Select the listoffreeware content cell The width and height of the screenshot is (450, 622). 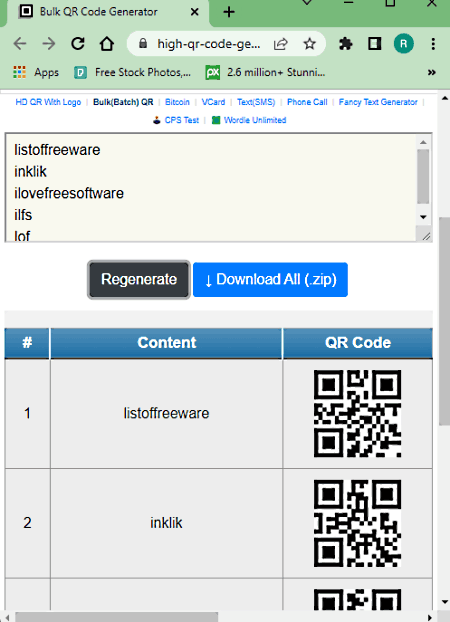click(166, 413)
